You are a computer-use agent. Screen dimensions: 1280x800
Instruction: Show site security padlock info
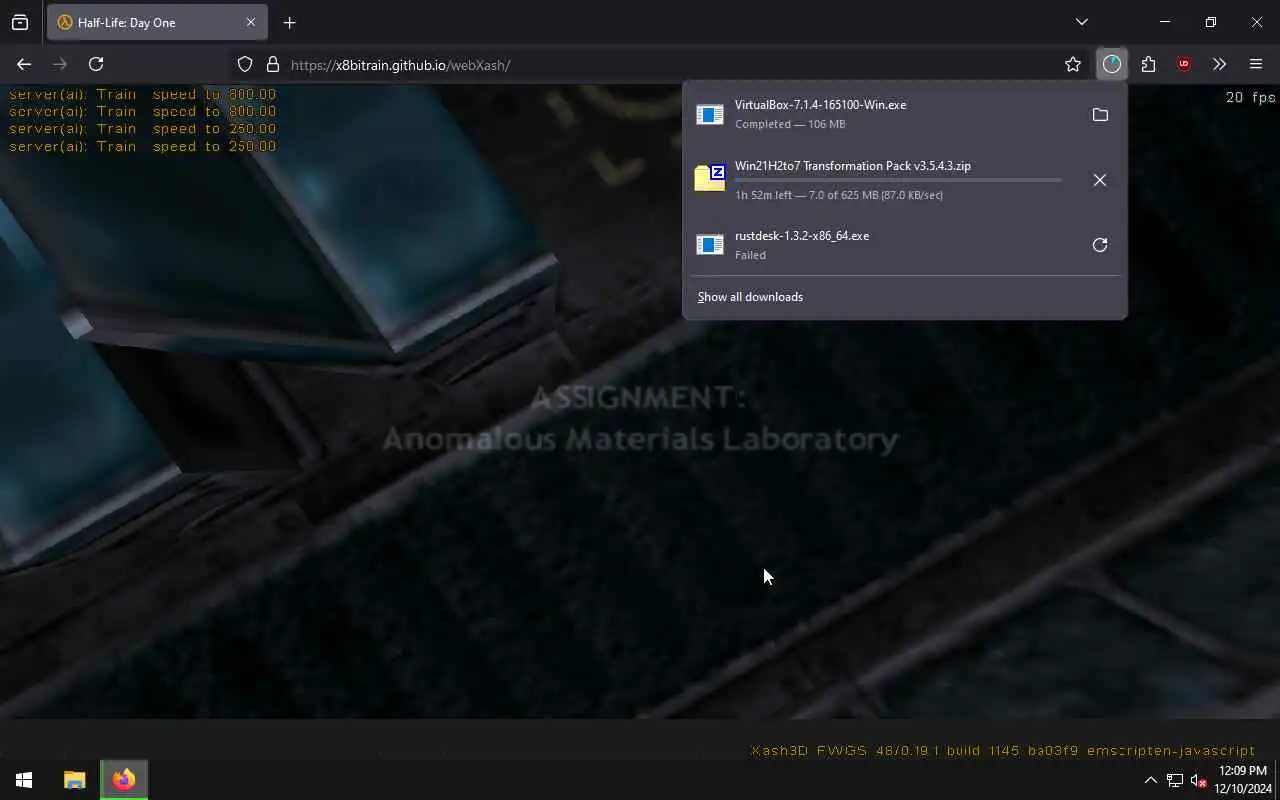[x=272, y=64]
